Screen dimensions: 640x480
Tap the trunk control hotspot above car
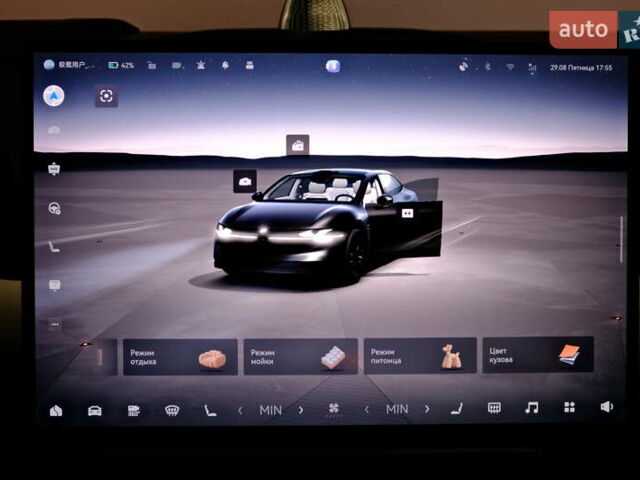point(298,145)
